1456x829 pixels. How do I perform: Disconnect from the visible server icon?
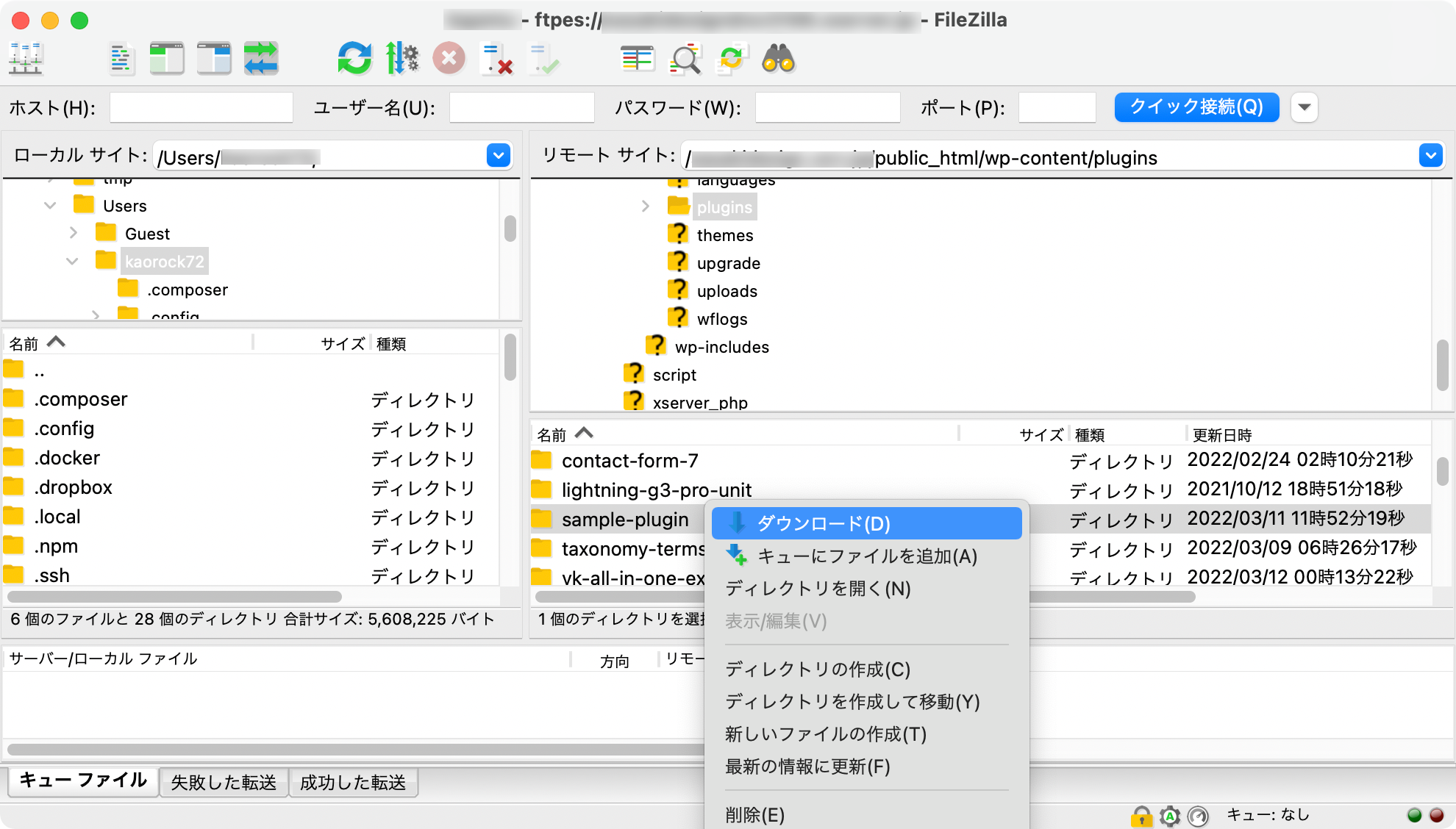[x=496, y=59]
